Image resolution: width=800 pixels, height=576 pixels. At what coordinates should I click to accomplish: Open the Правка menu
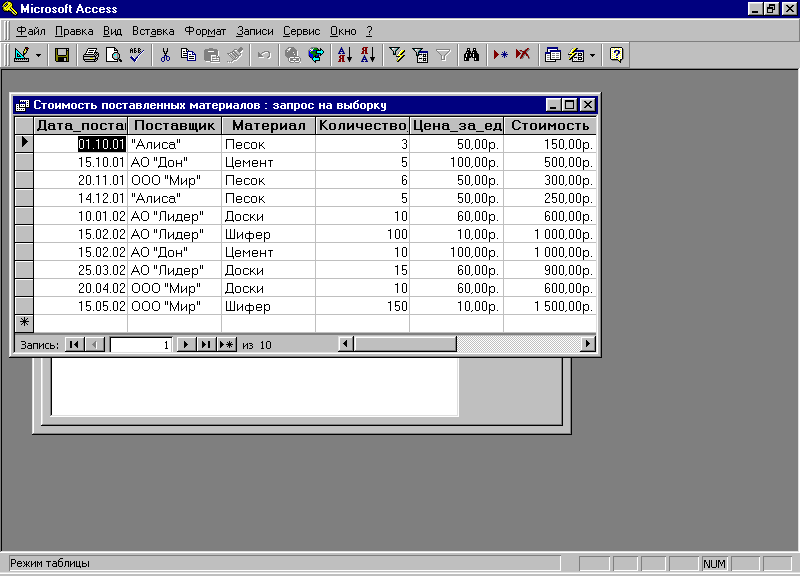[x=74, y=31]
